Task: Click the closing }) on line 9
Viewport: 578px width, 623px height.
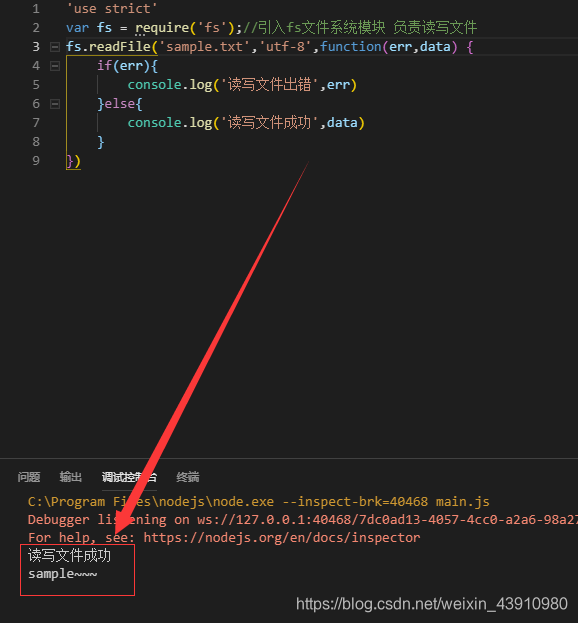Action: (73, 161)
